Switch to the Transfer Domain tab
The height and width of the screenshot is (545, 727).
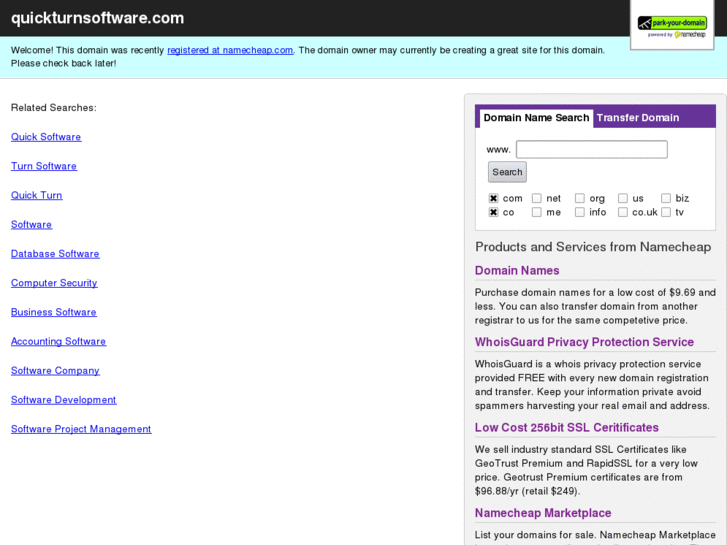coord(638,118)
